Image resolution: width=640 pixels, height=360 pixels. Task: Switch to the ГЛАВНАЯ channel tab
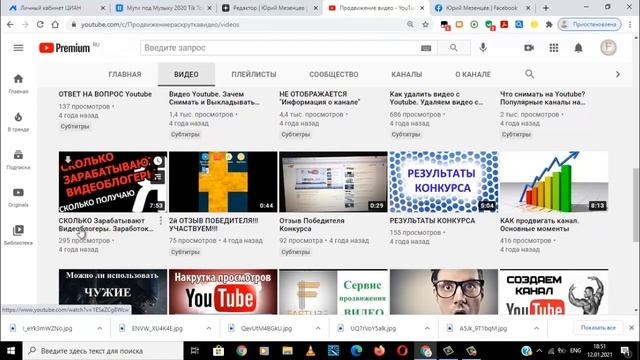click(125, 74)
